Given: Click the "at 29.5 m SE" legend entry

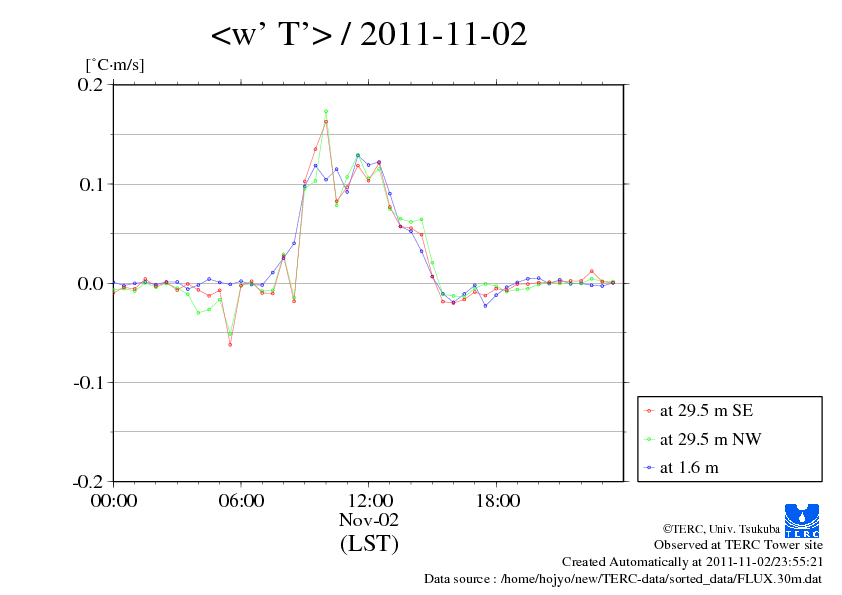Looking at the screenshot, I should [706, 411].
